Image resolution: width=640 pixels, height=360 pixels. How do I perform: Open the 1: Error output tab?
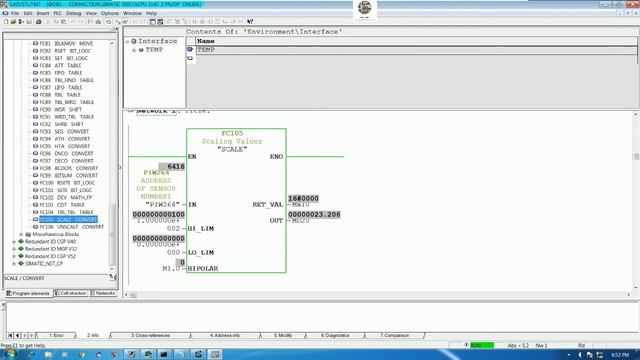tap(56, 336)
